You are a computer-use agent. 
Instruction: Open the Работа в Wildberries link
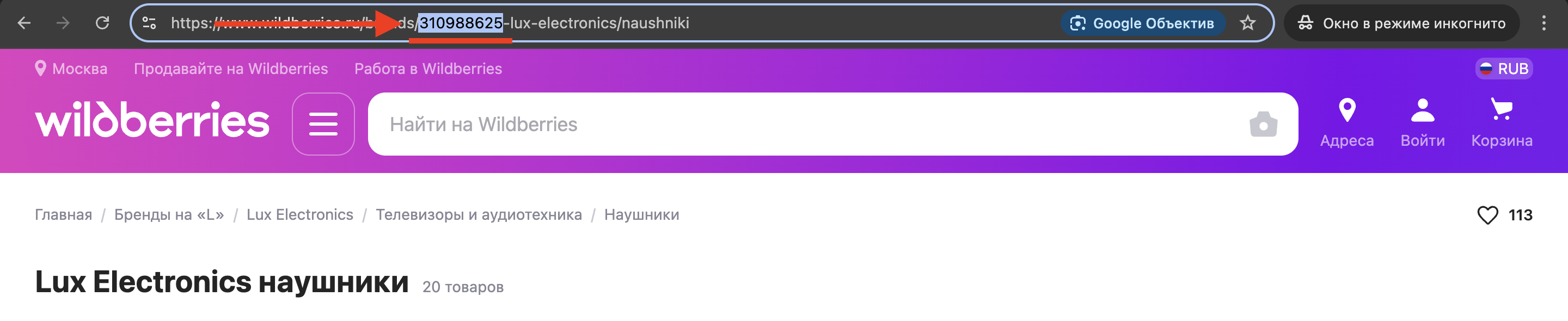[x=428, y=69]
